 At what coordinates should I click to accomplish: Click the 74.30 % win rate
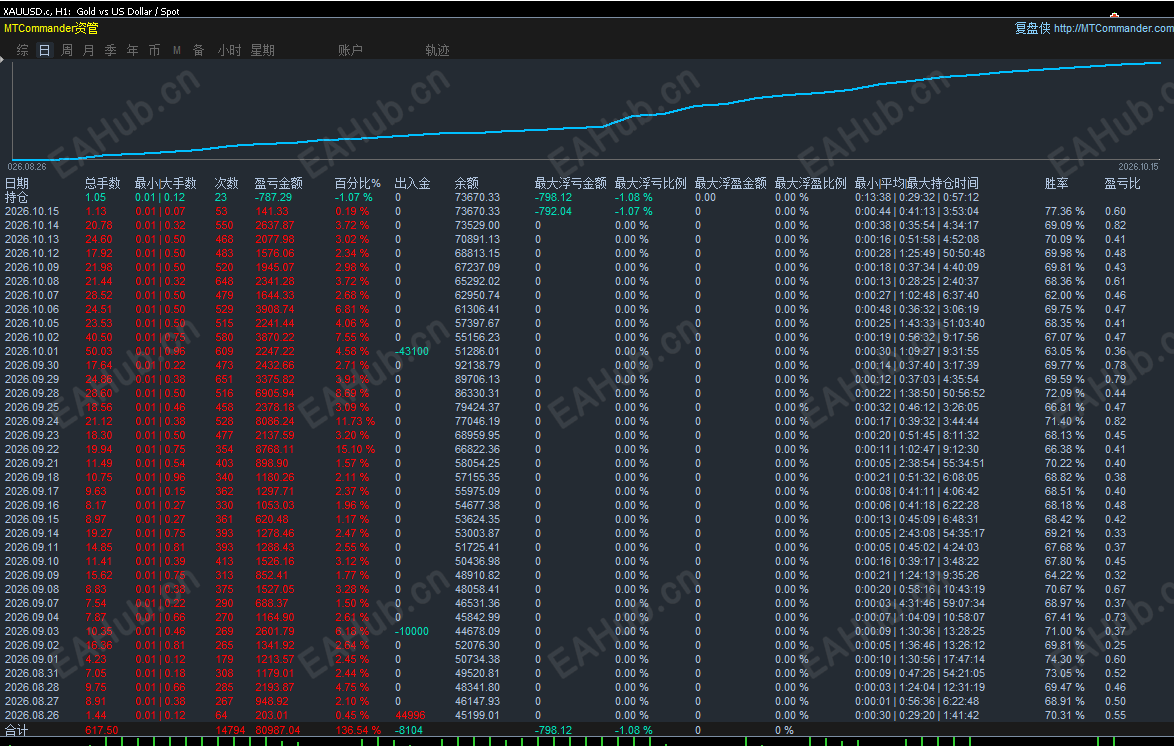click(x=1065, y=659)
